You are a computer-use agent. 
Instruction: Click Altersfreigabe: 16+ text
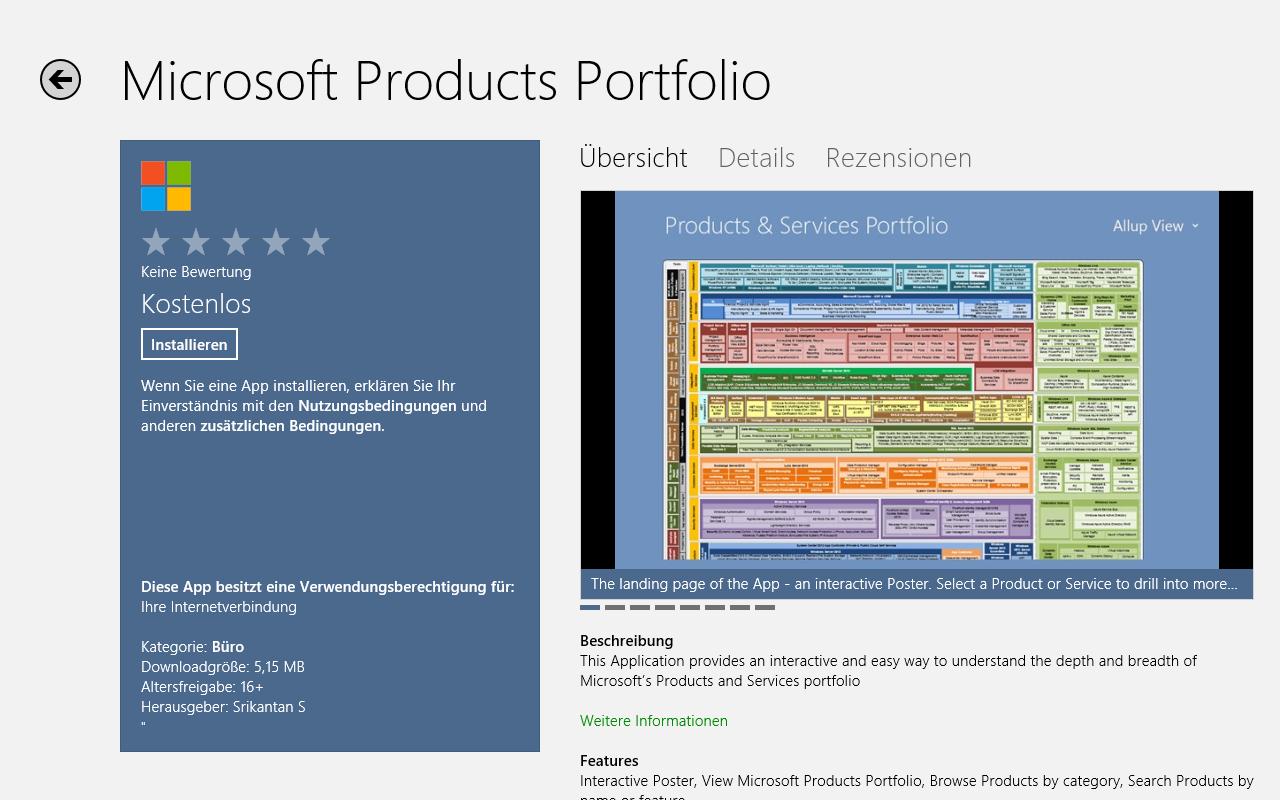(x=202, y=687)
